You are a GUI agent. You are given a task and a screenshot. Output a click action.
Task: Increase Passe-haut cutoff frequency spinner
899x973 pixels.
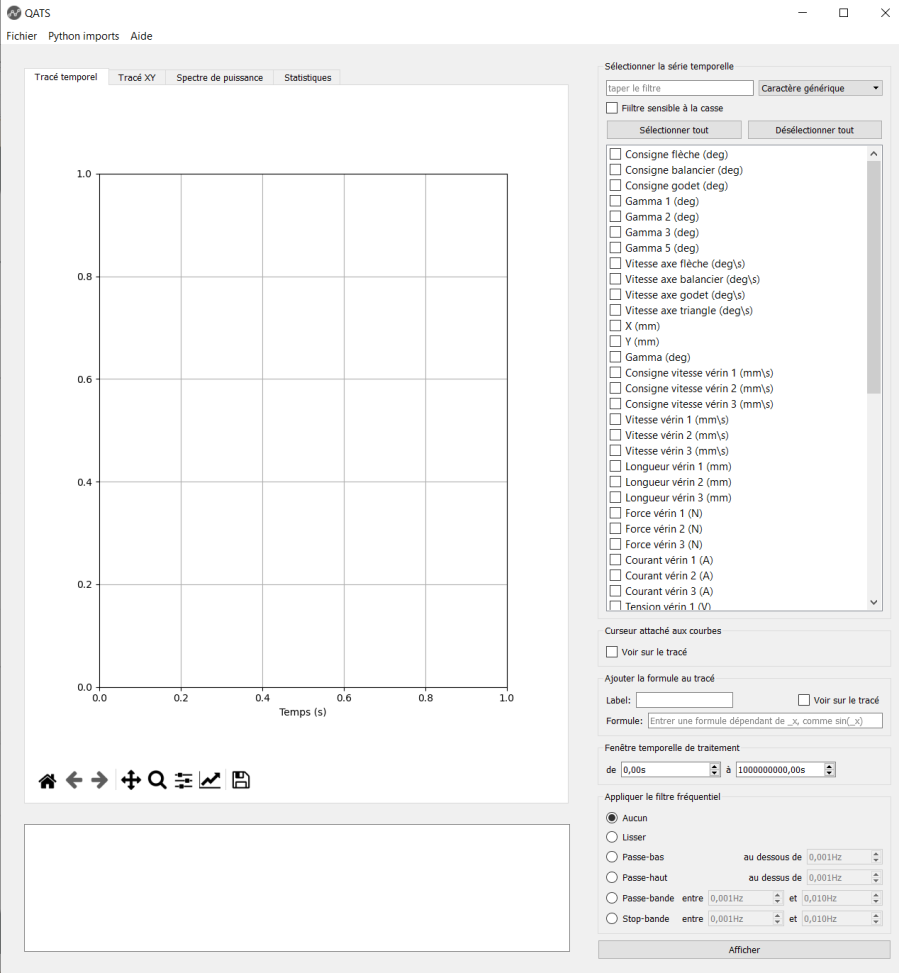(876, 874)
